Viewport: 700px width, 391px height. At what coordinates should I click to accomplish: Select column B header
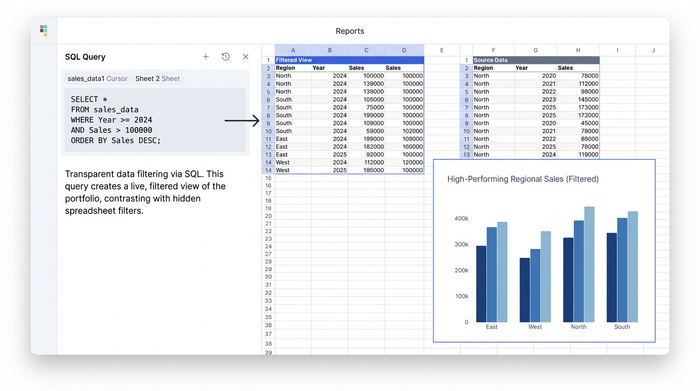point(329,50)
